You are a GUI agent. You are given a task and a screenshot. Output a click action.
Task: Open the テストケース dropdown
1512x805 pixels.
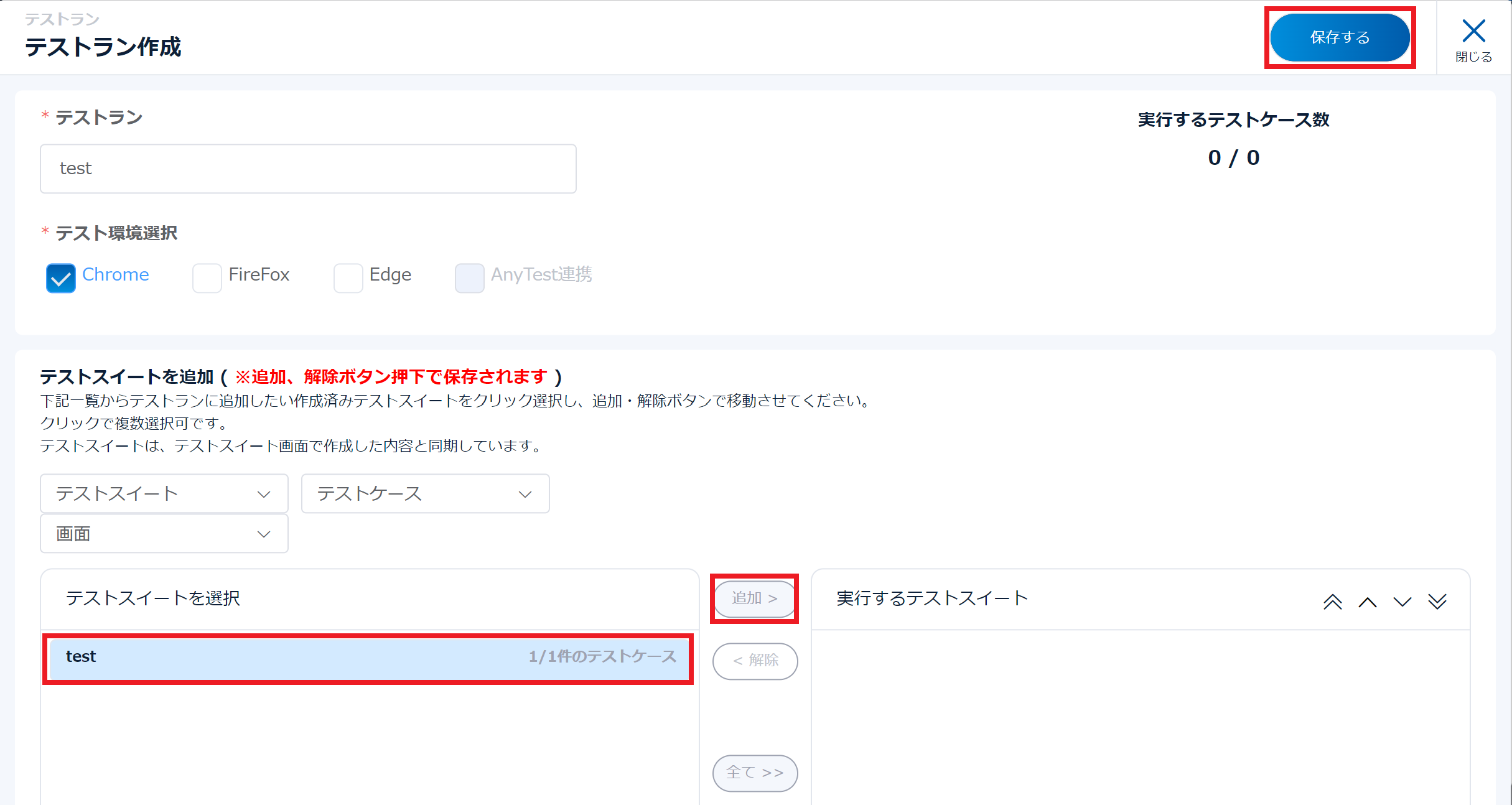(x=425, y=493)
